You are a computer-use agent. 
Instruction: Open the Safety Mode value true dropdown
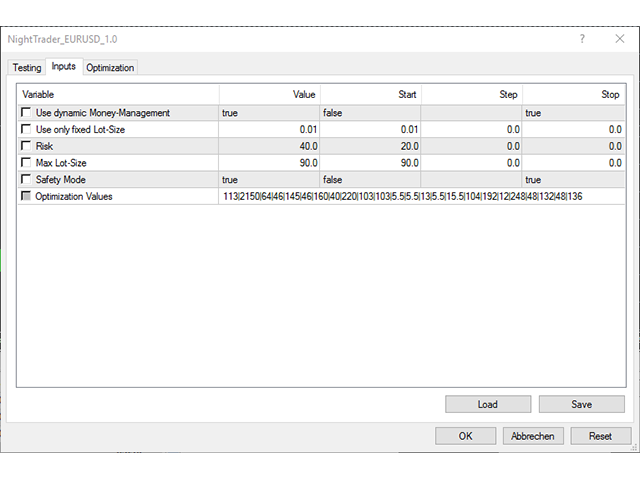coord(269,180)
